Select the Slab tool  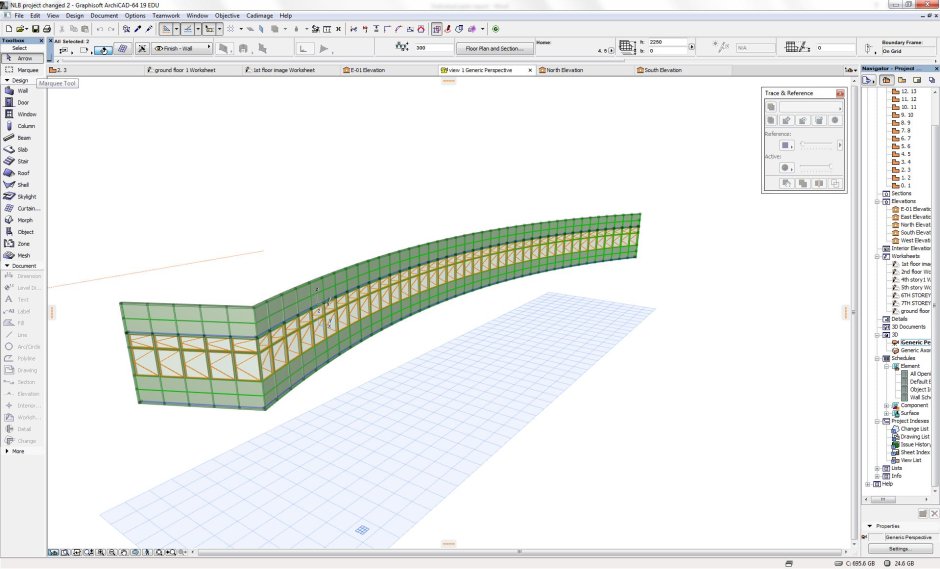(x=22, y=149)
